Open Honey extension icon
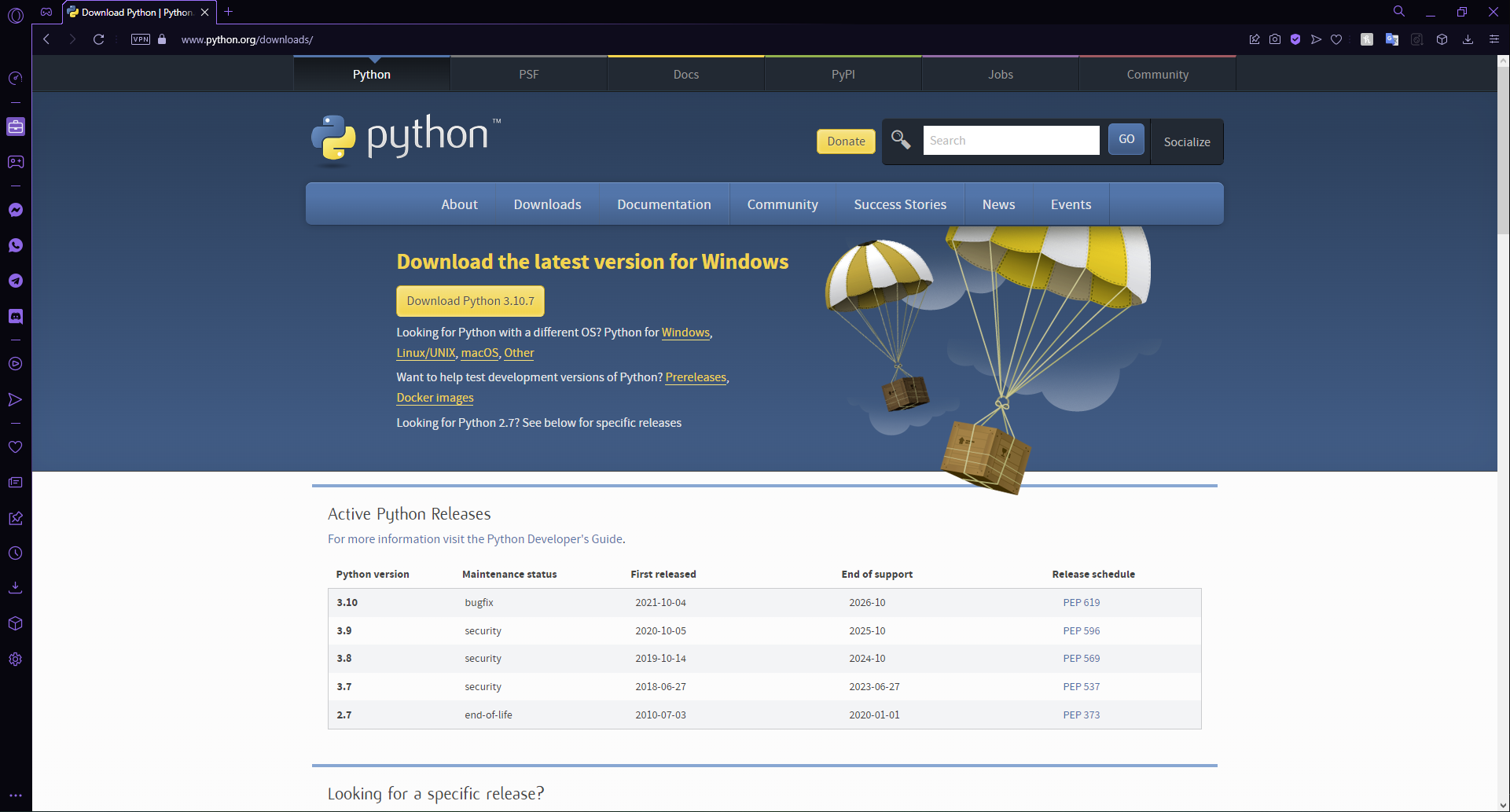The width and height of the screenshot is (1510, 812). pyautogui.click(x=1367, y=39)
